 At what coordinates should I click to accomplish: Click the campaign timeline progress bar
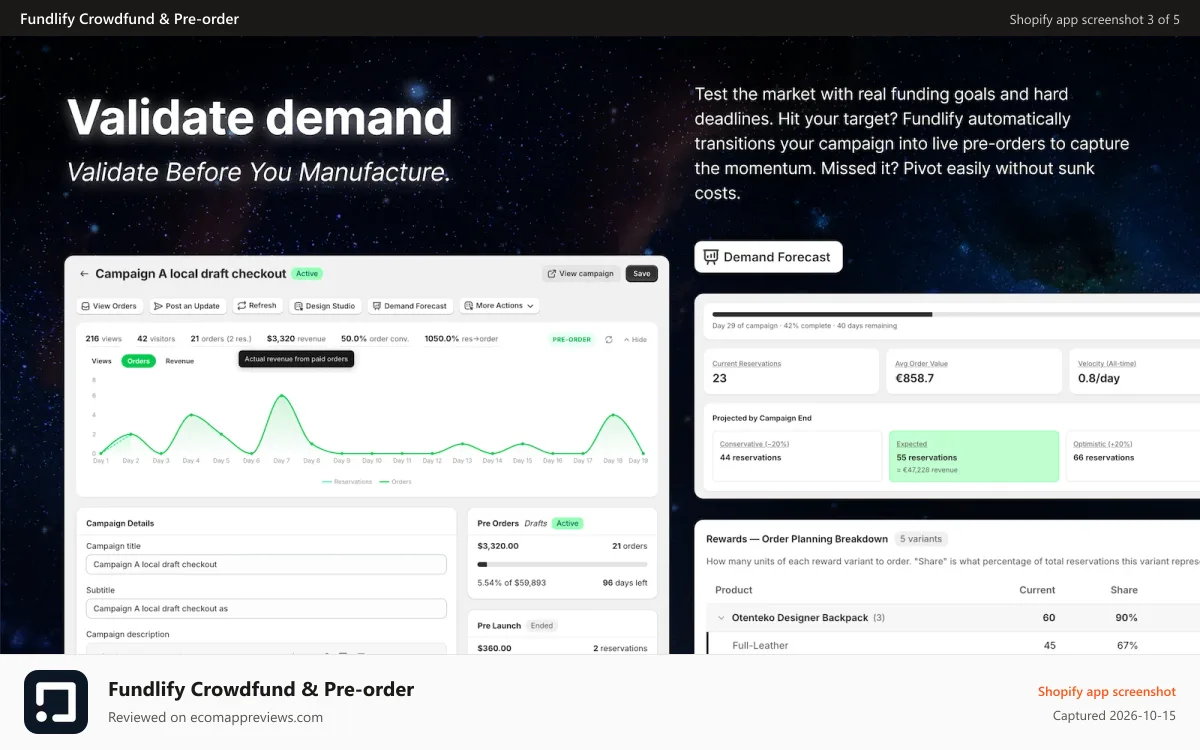956,314
